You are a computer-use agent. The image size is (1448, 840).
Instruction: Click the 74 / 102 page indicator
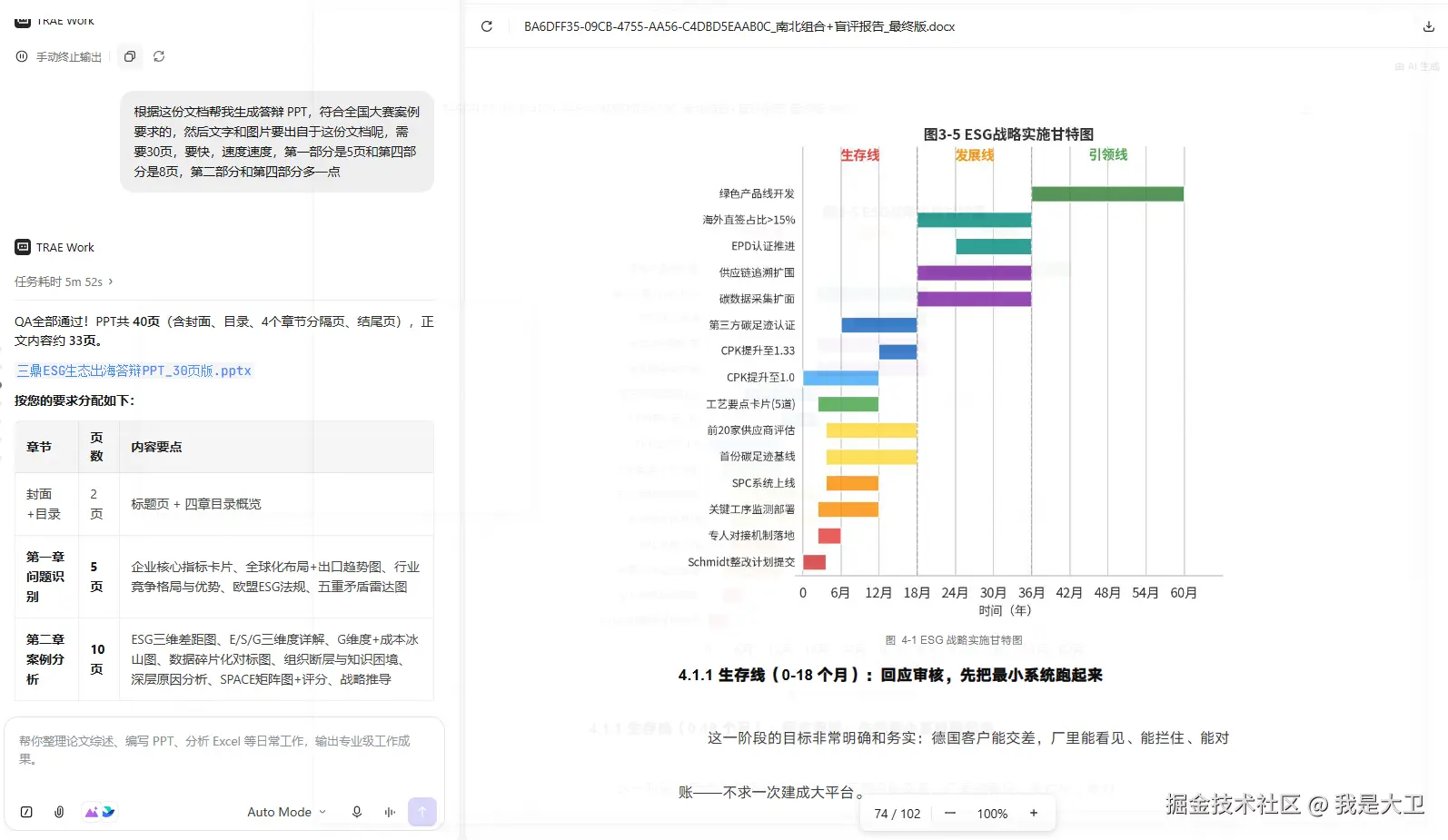[x=898, y=814]
